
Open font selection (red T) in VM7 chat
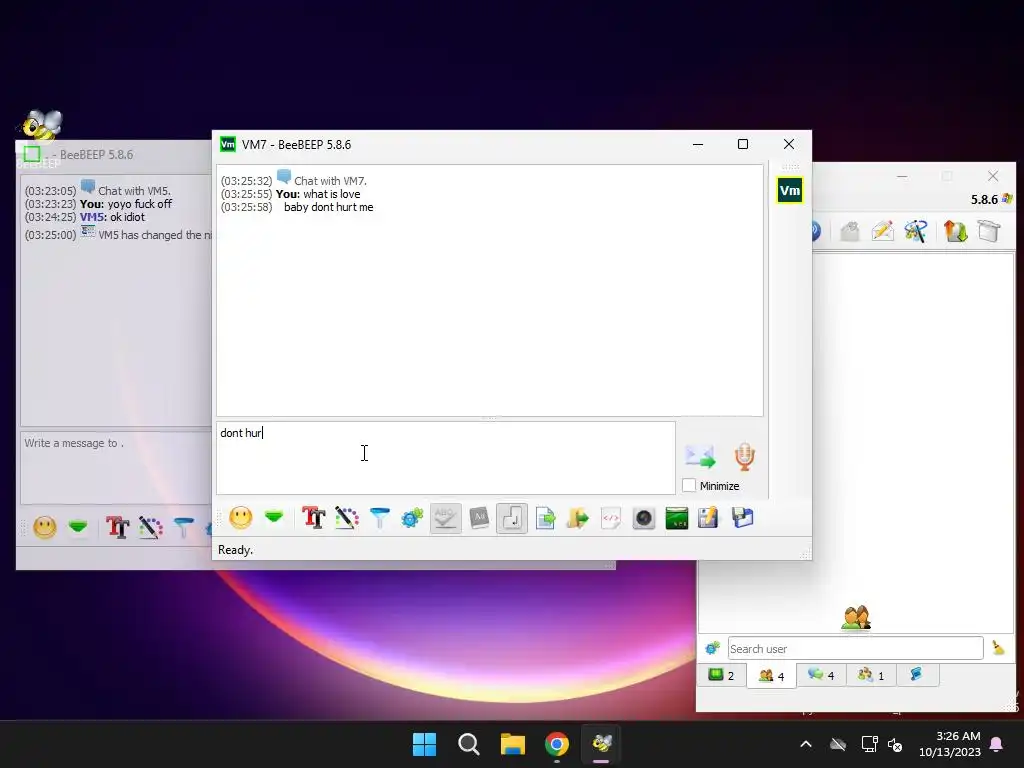coord(313,518)
